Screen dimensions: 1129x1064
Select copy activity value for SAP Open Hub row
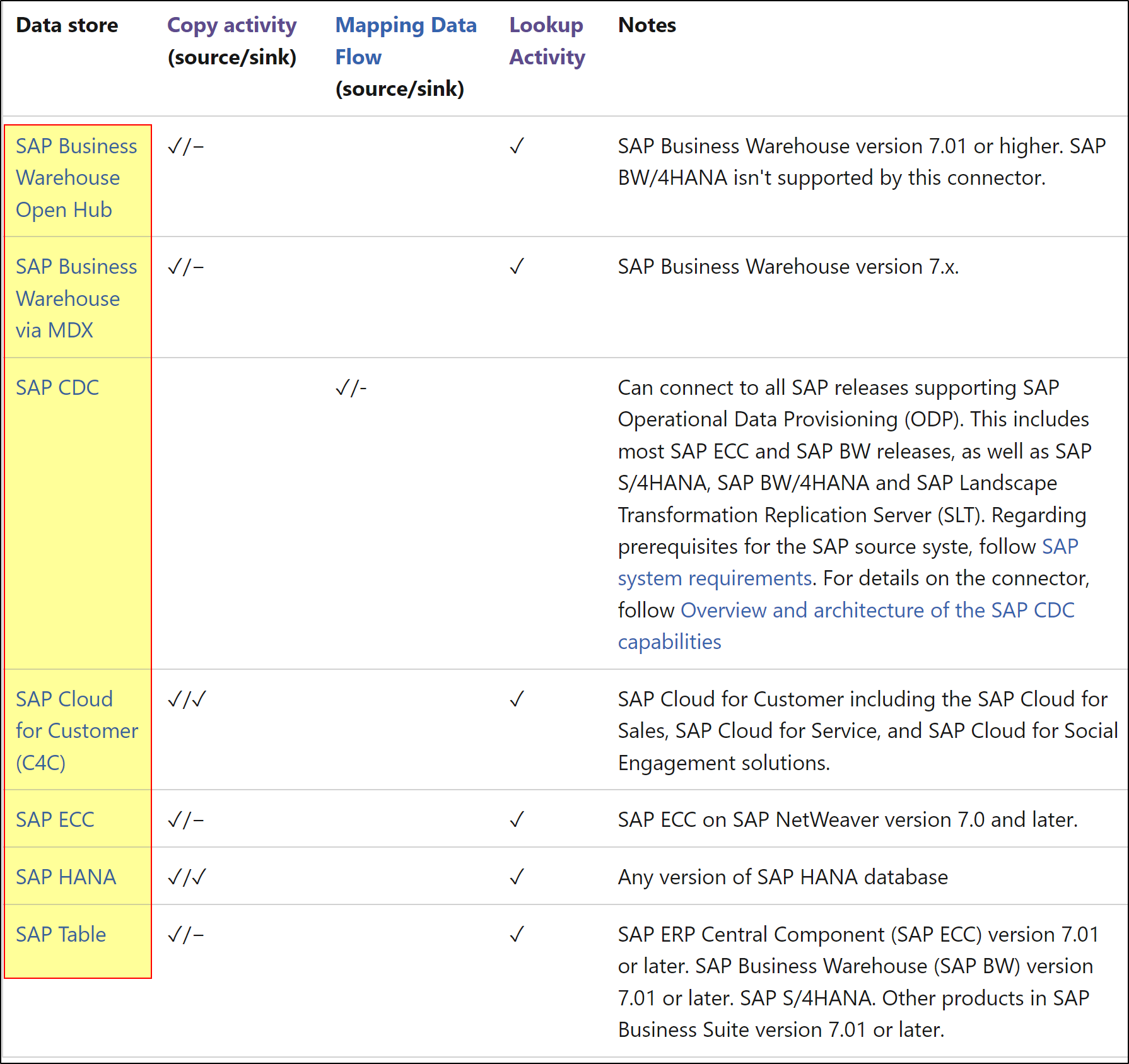185,146
